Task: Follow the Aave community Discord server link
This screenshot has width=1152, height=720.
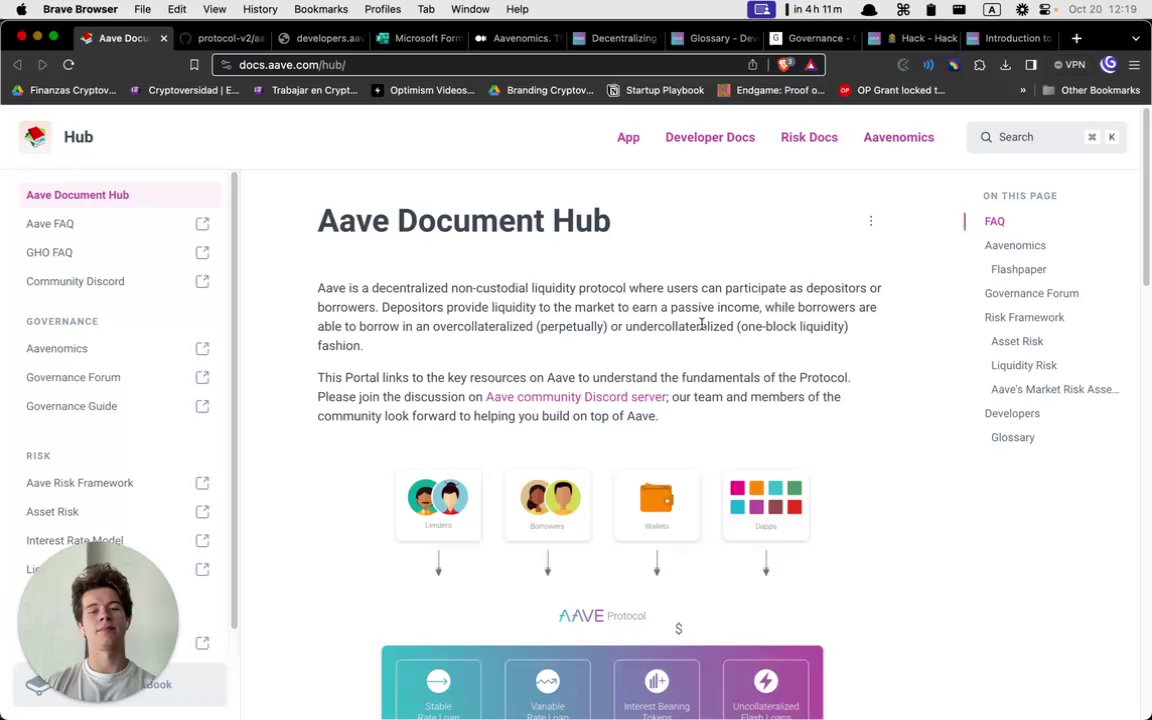Action: click(x=576, y=397)
